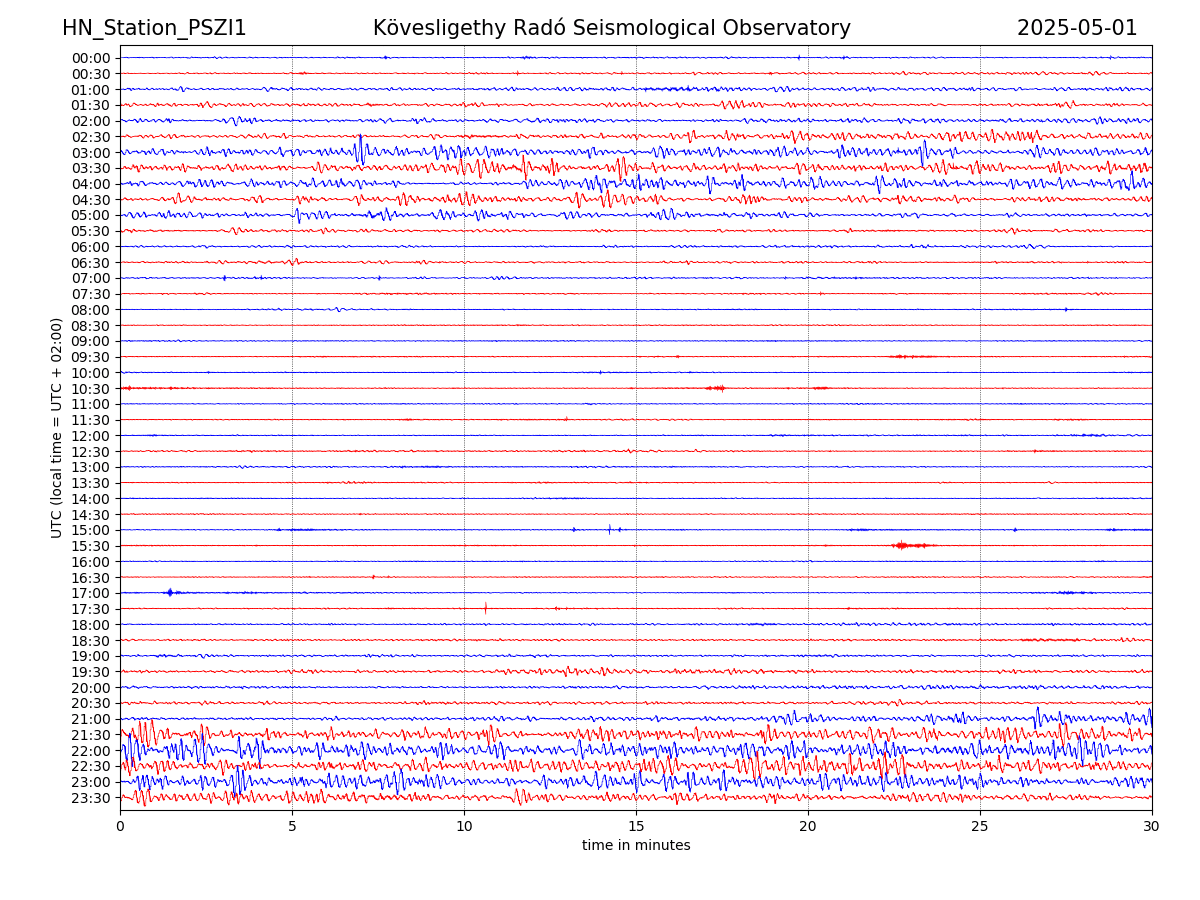Click the 17:00 row label
The image size is (1200, 900).
pyautogui.click(x=91, y=593)
